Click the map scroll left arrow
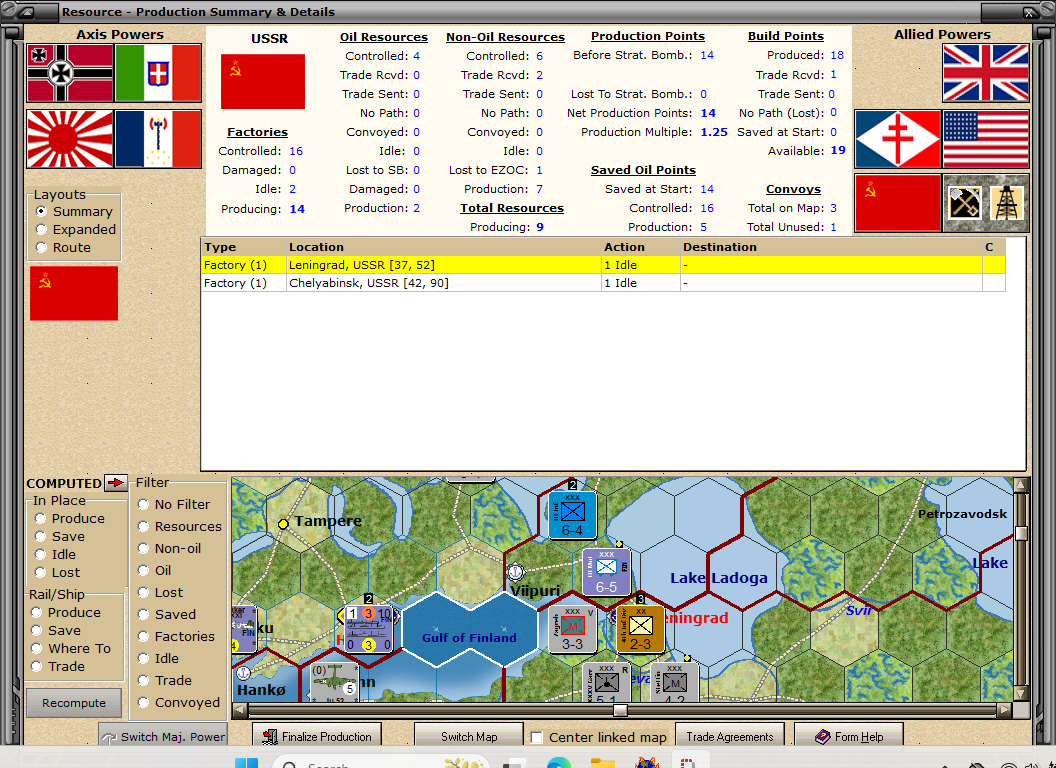This screenshot has width=1056, height=768. [x=239, y=710]
